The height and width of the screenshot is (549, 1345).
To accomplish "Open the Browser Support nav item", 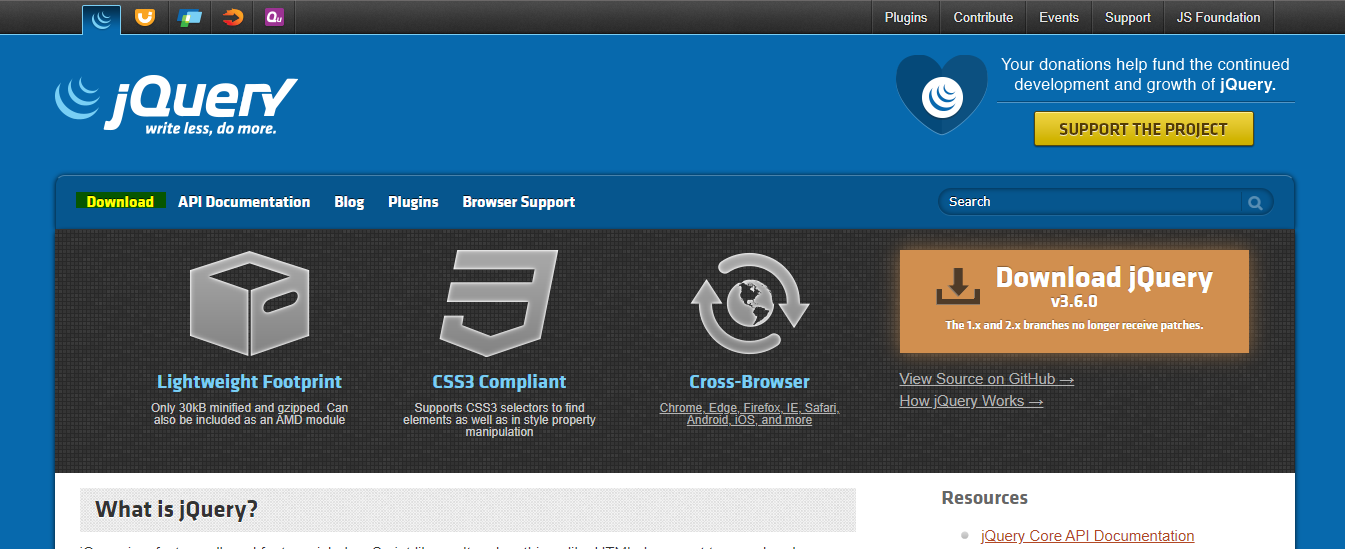I will 518,201.
